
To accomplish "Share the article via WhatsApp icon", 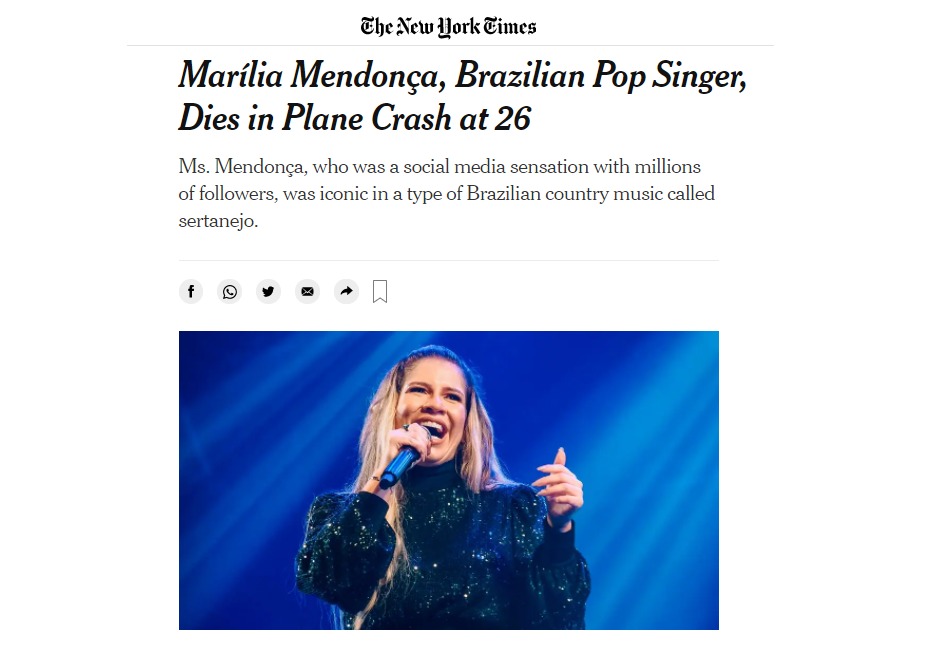I will (x=229, y=292).
